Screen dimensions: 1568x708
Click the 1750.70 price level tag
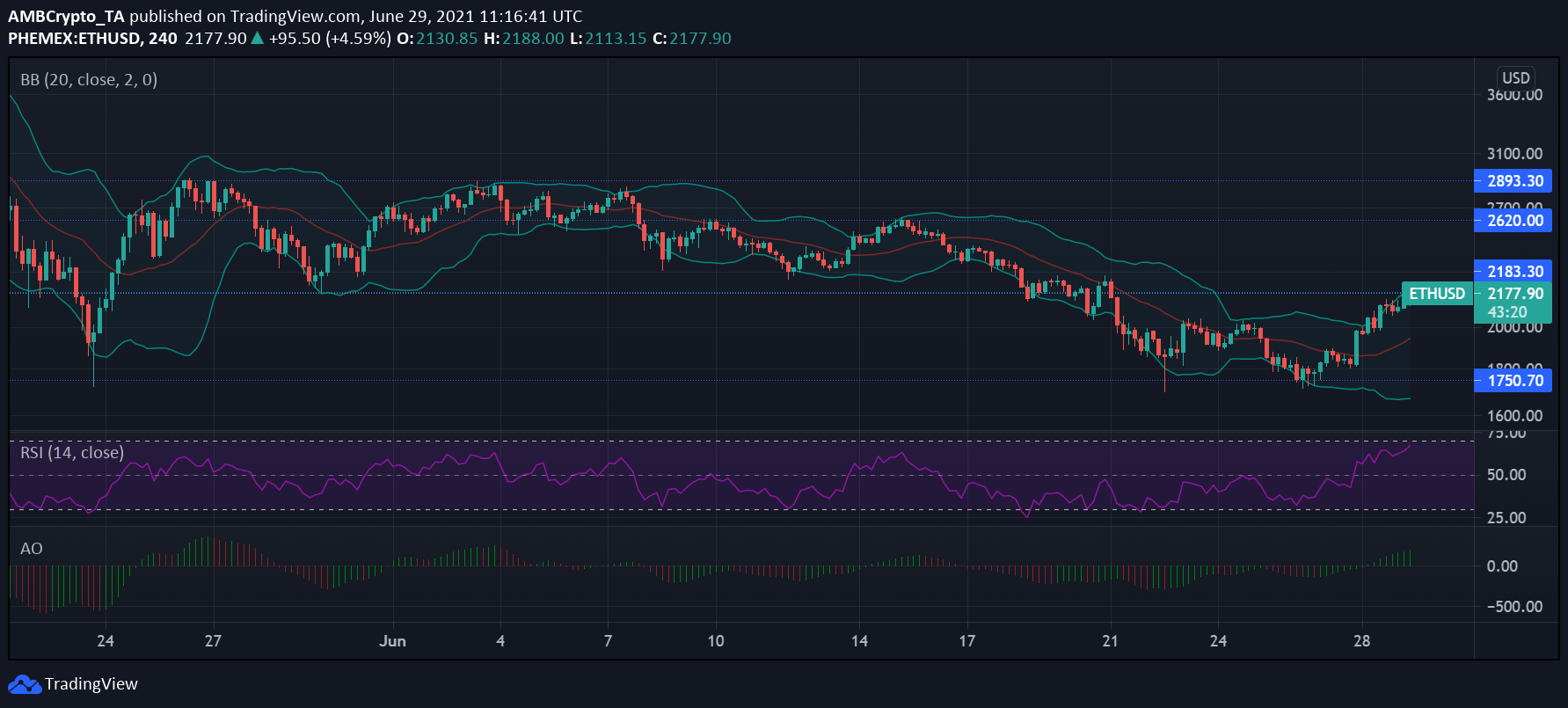coord(1513,381)
